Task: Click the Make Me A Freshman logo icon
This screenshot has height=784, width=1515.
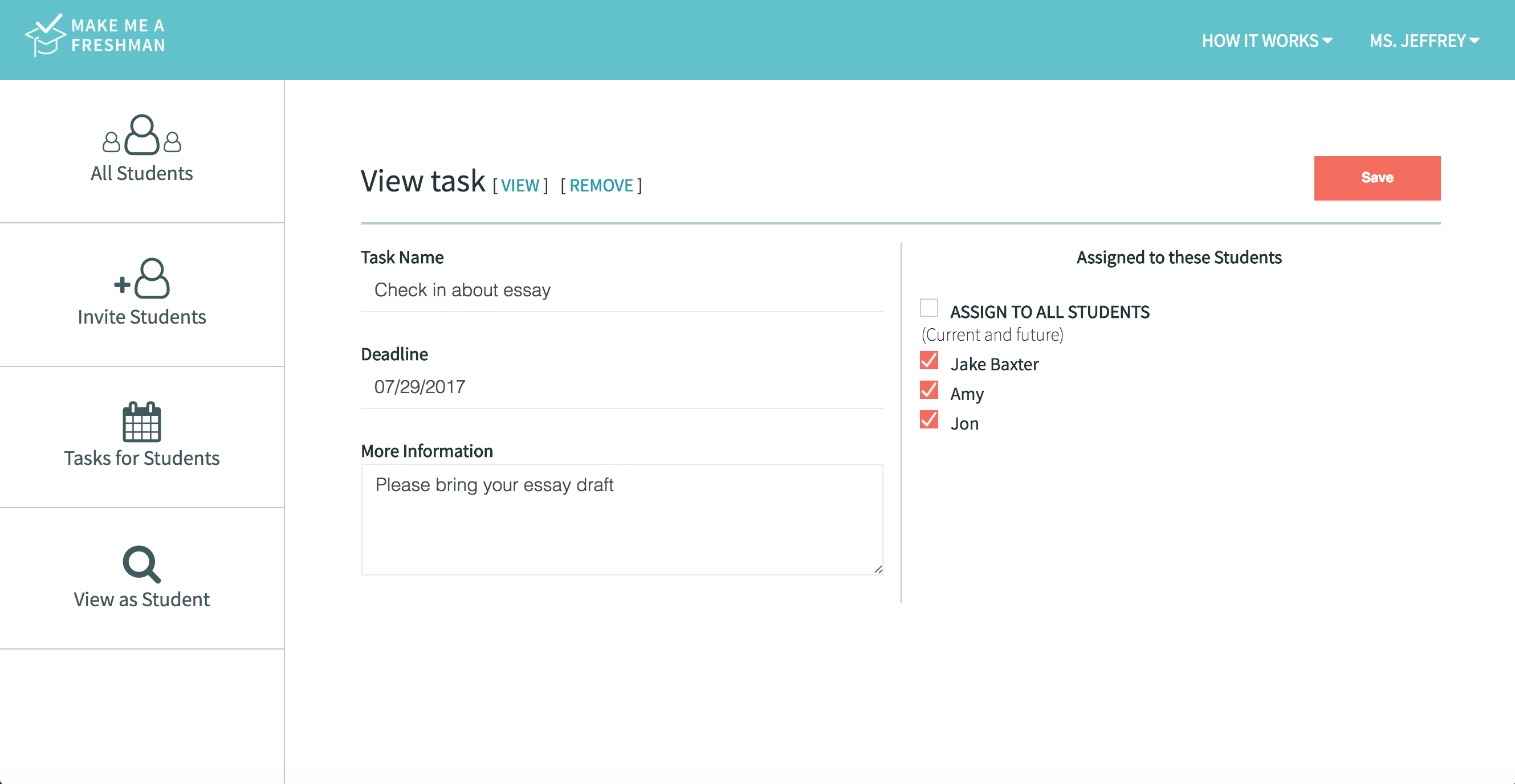Action: 45,35
